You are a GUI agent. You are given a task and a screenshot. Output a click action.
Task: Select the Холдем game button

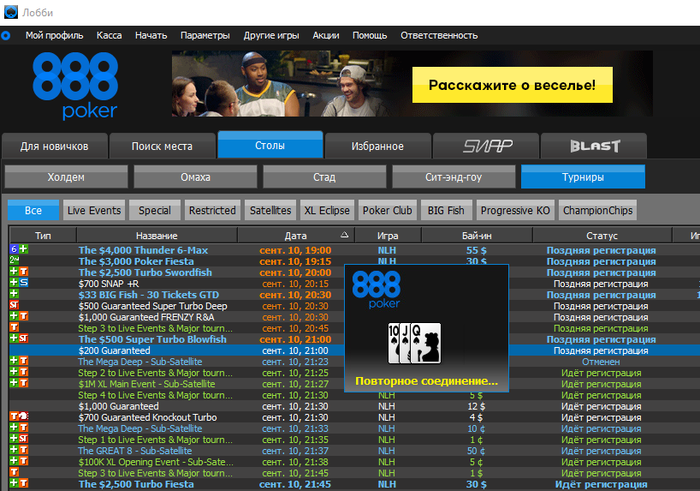pos(66,177)
